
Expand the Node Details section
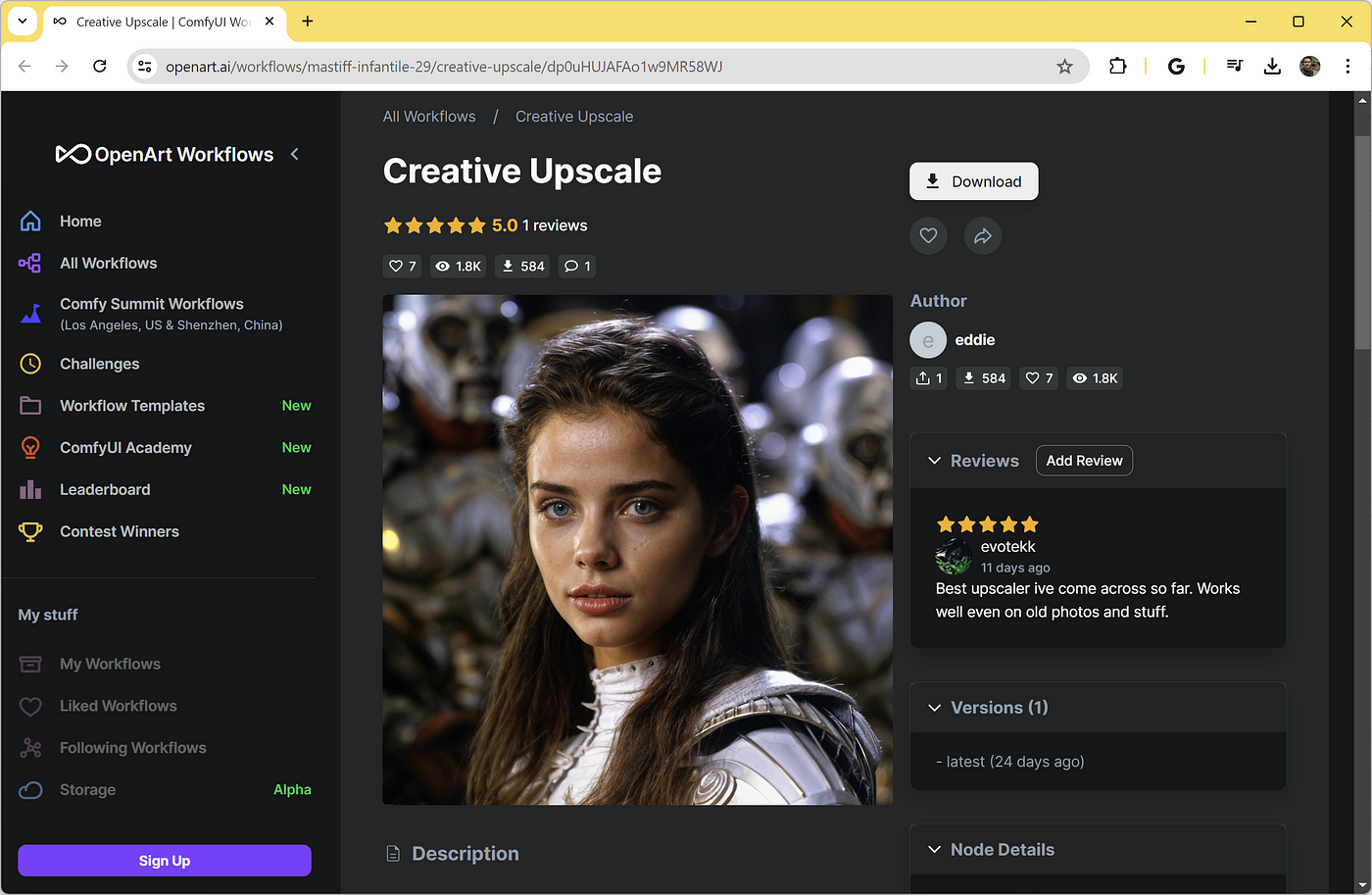tap(933, 849)
